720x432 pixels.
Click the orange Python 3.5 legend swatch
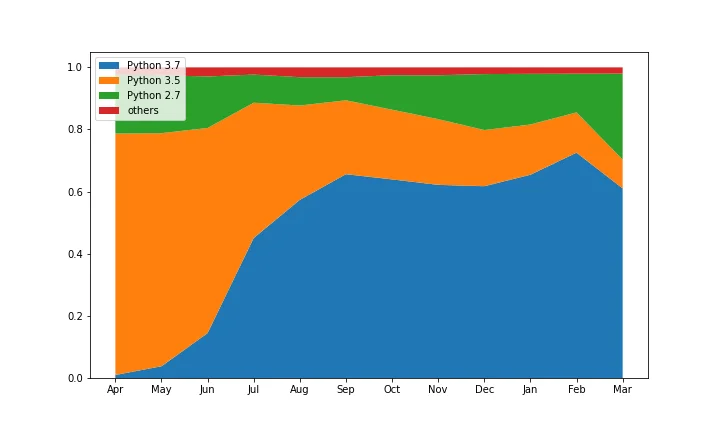coord(109,80)
